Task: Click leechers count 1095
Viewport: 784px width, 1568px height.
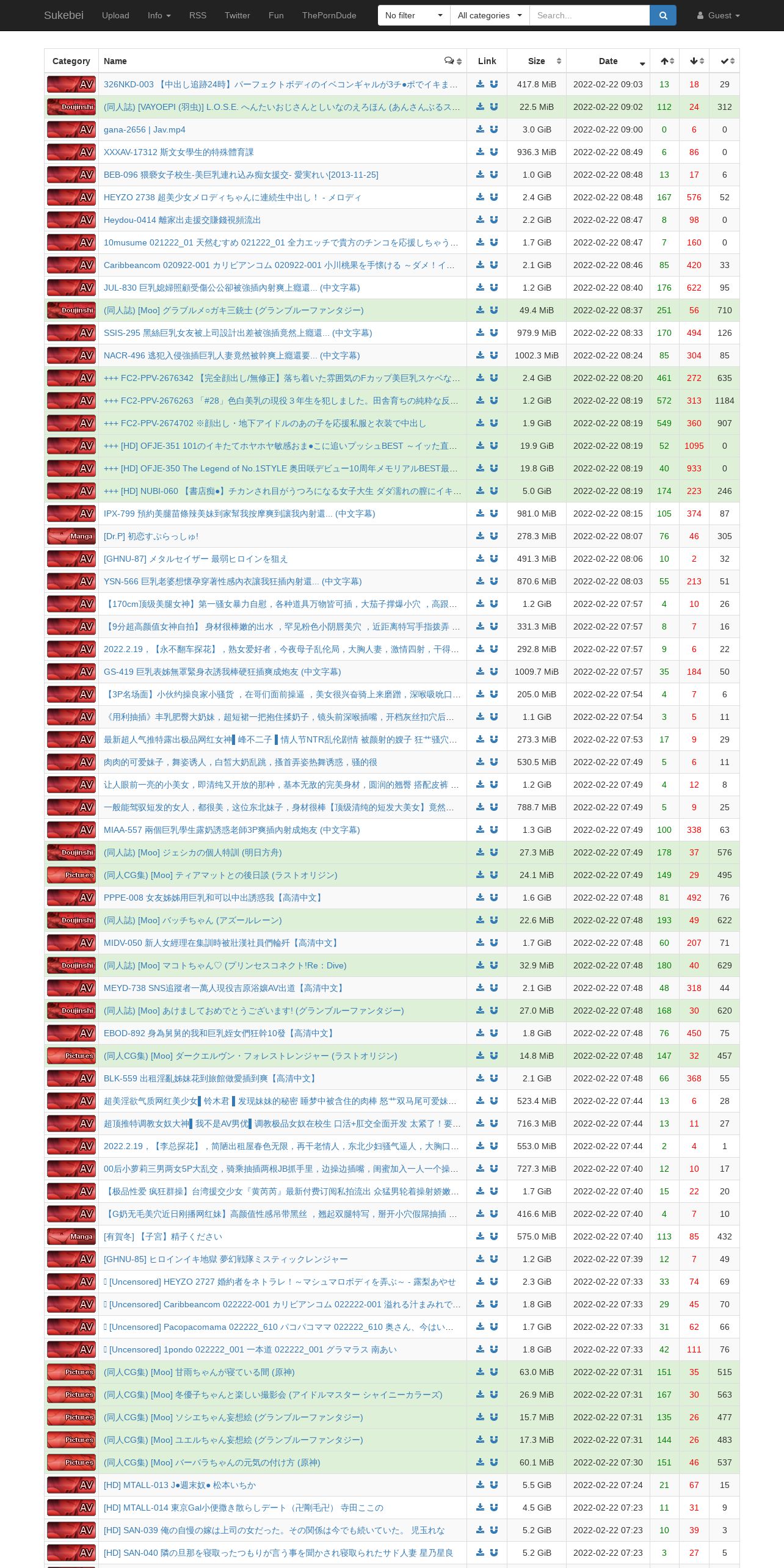Action: coord(694,446)
